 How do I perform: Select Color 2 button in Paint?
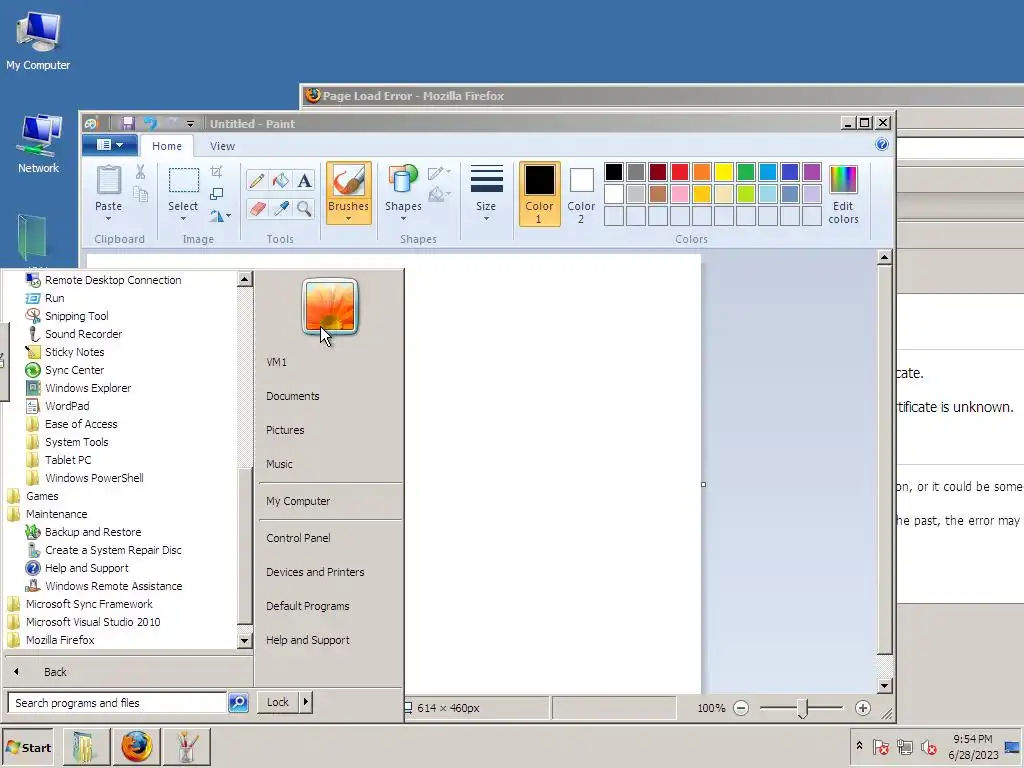581,194
